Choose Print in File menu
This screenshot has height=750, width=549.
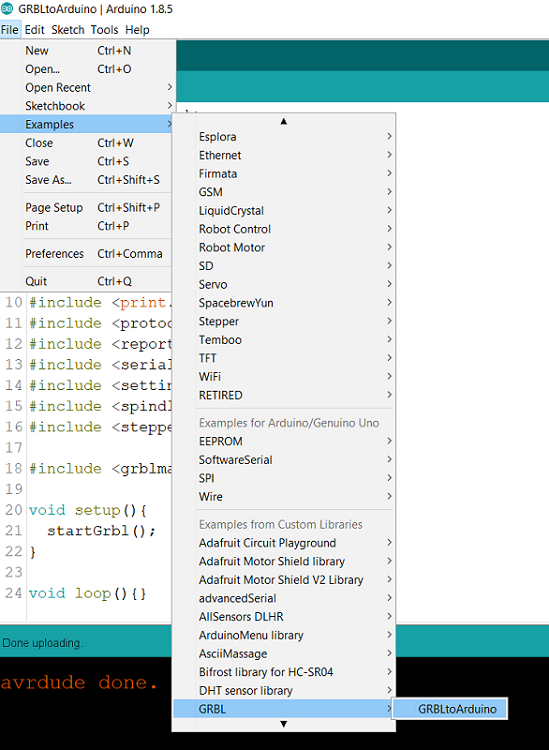click(x=86, y=226)
